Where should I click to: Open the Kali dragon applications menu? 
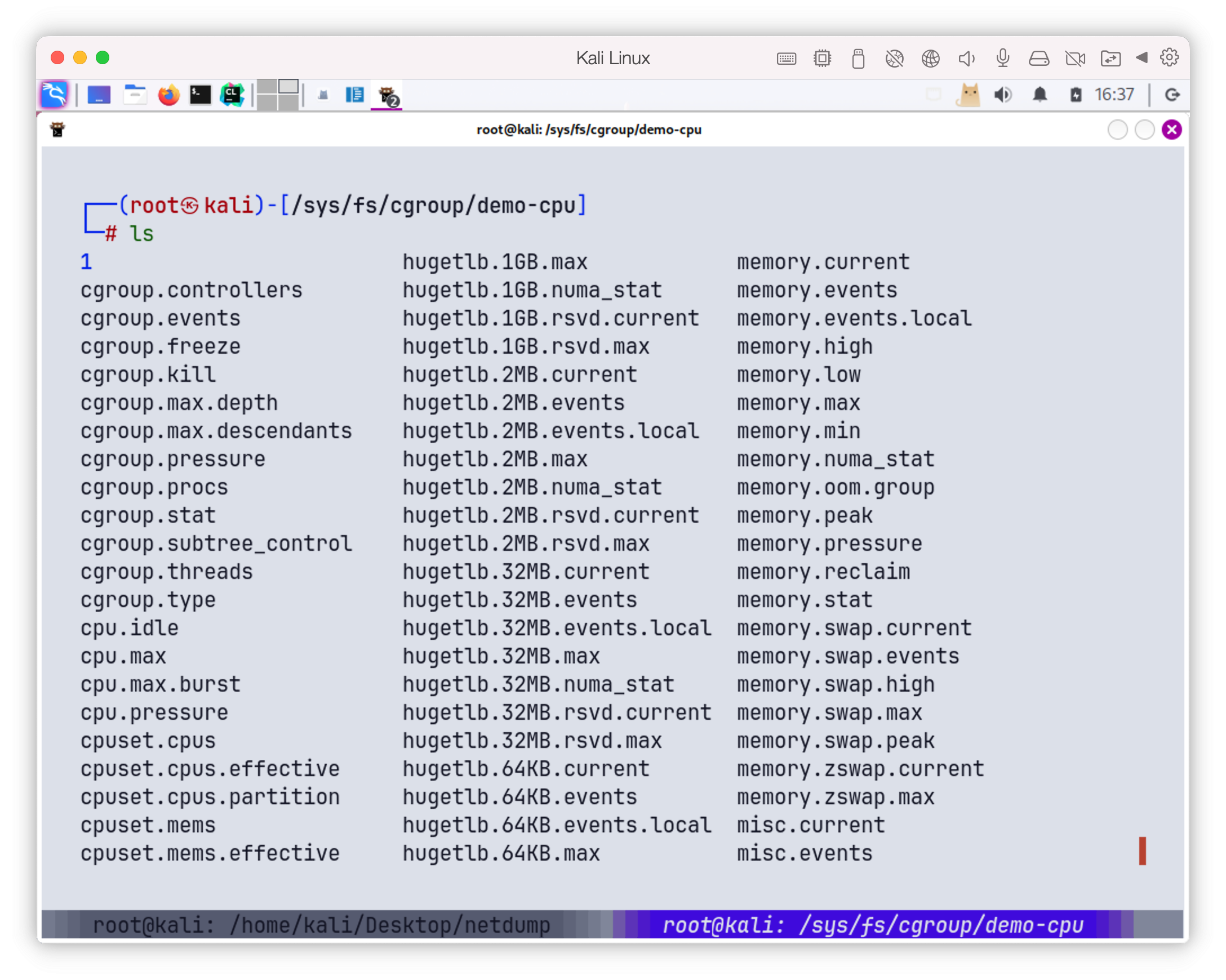55,95
